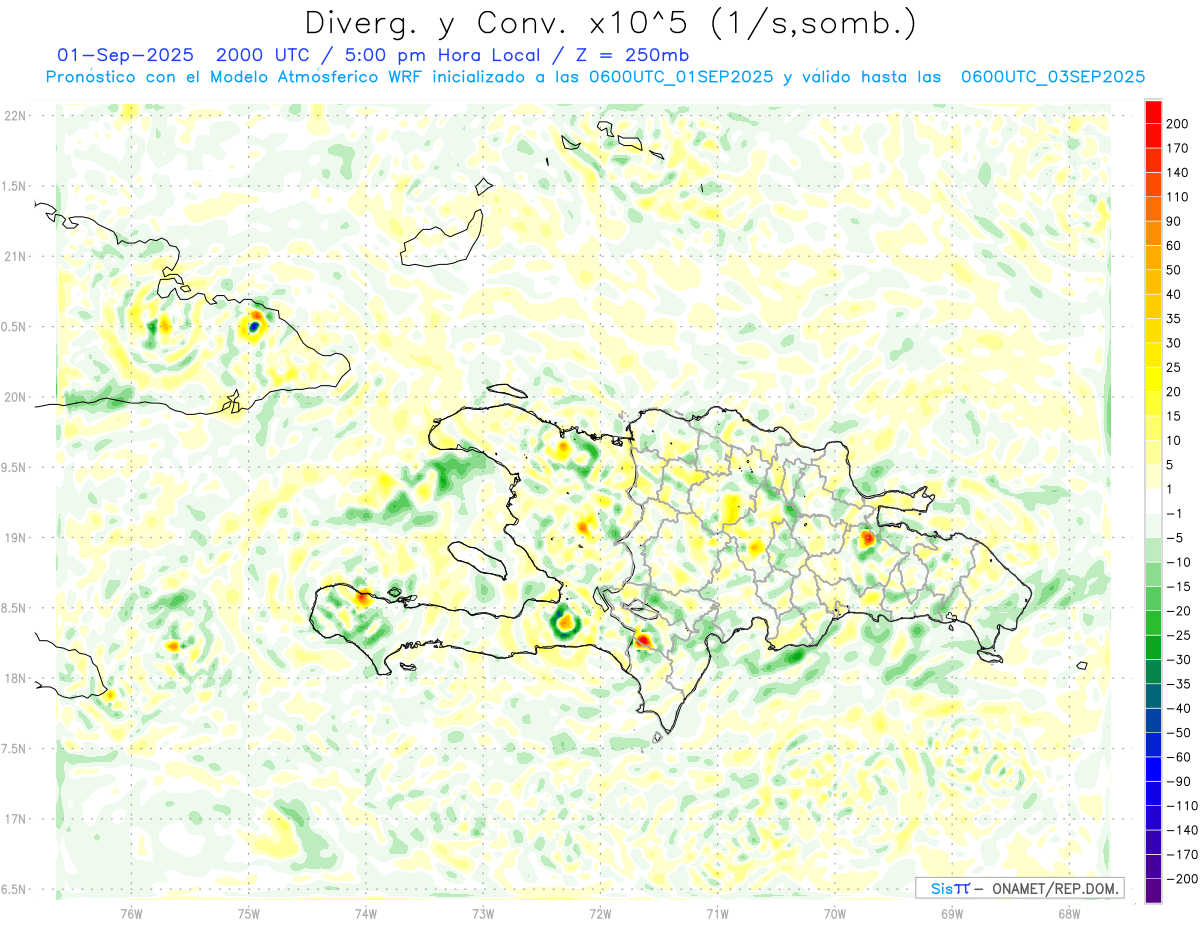Click the "76W" longitude label
1200x927 pixels.
click(131, 913)
